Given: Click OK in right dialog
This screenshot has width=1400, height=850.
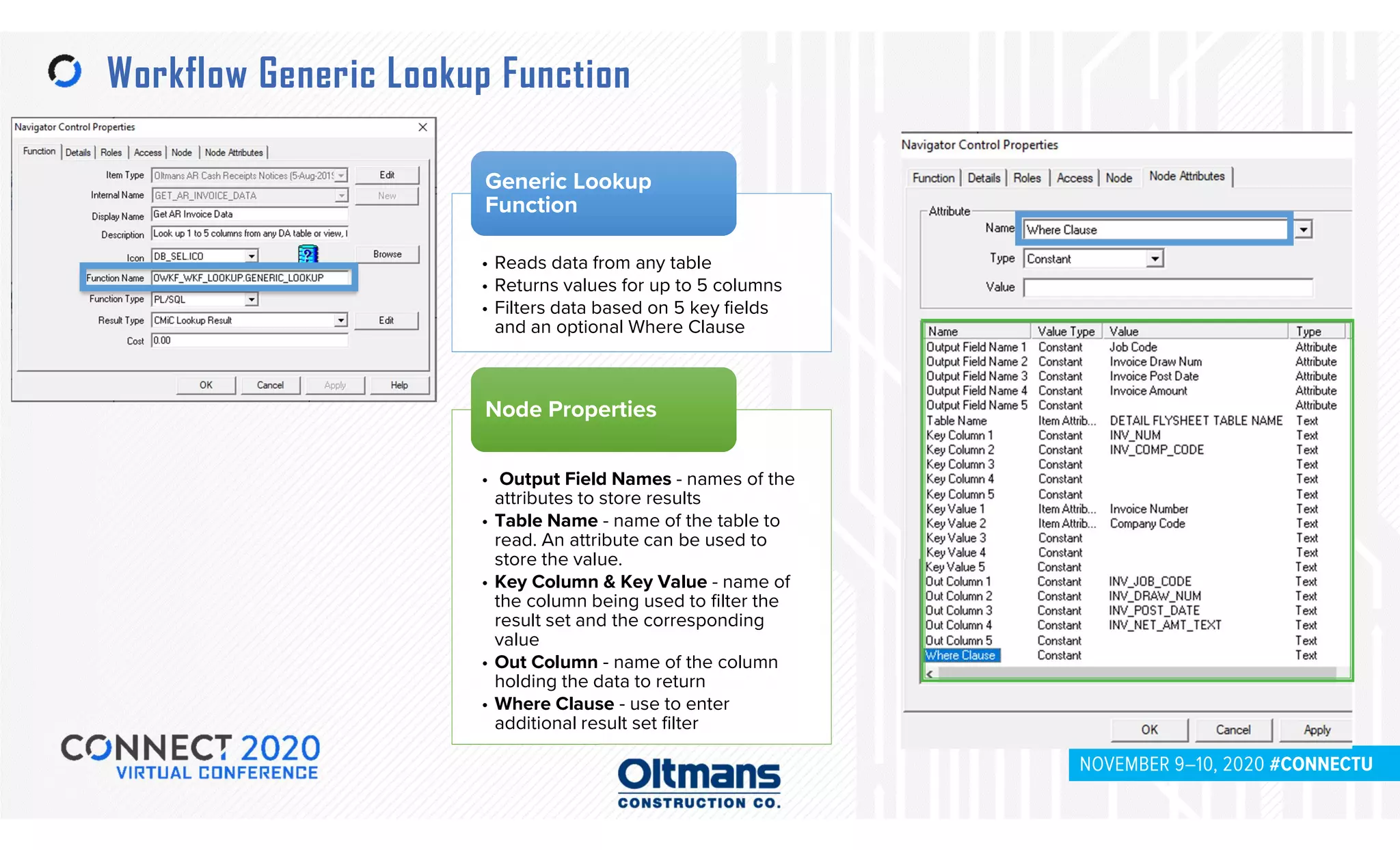Looking at the screenshot, I should tap(1149, 730).
